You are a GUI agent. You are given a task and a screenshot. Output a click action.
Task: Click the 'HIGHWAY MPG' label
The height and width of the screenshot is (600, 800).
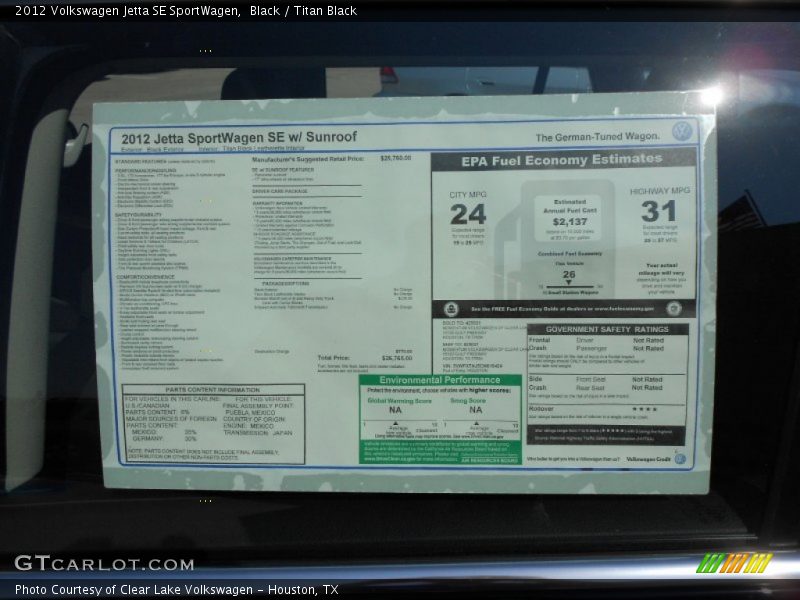(x=660, y=191)
